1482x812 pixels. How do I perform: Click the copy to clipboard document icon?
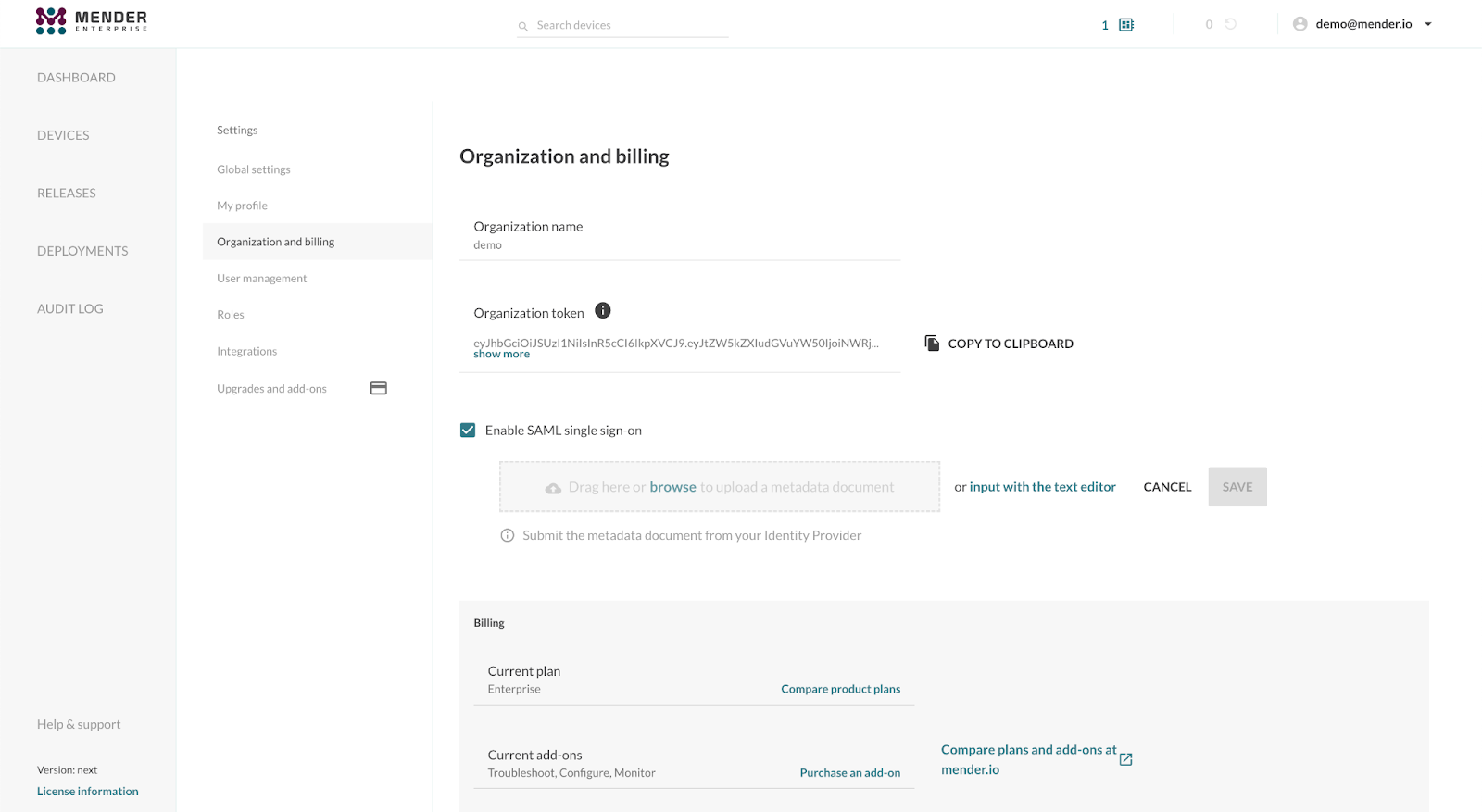(932, 344)
